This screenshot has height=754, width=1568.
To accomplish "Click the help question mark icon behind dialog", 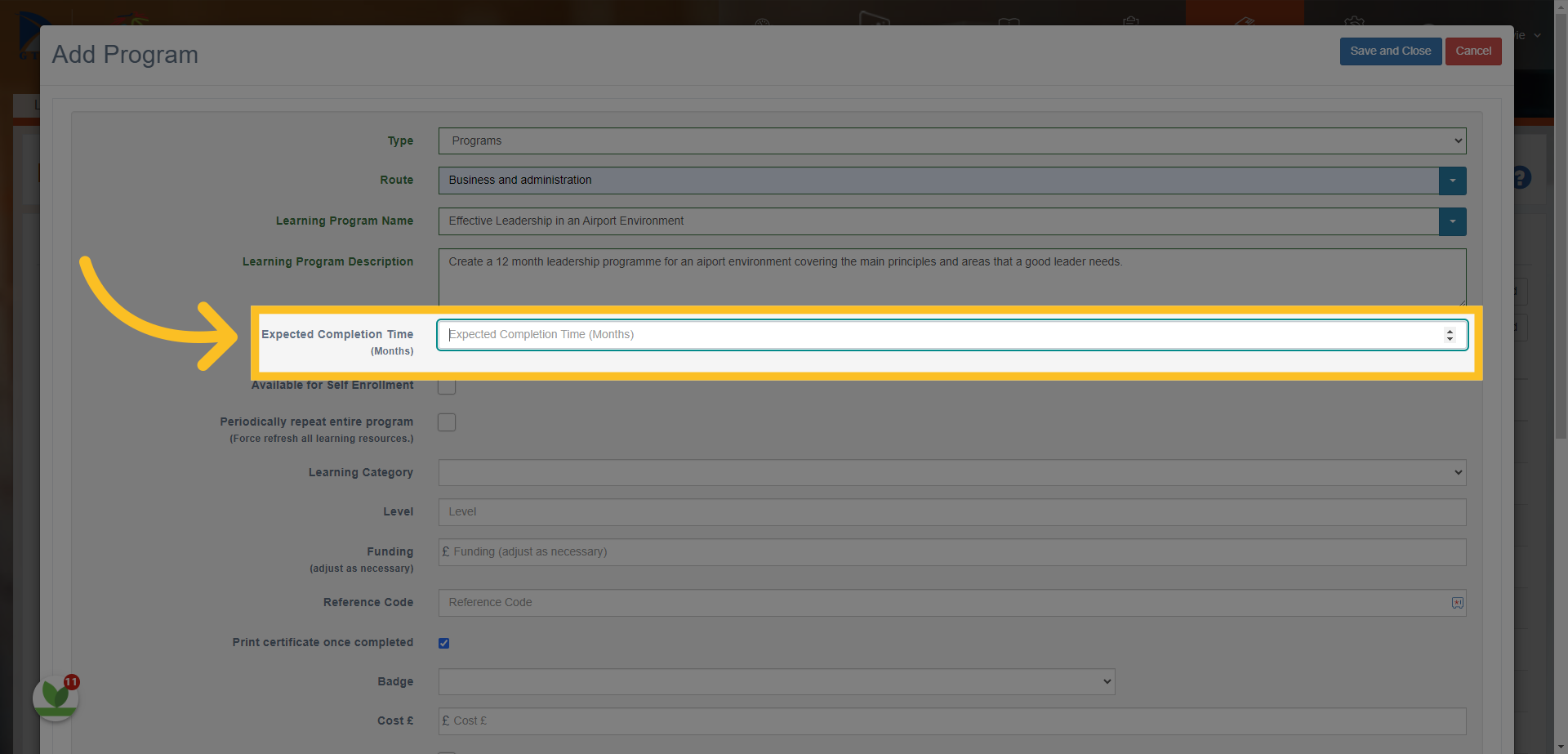I will click(x=1521, y=177).
